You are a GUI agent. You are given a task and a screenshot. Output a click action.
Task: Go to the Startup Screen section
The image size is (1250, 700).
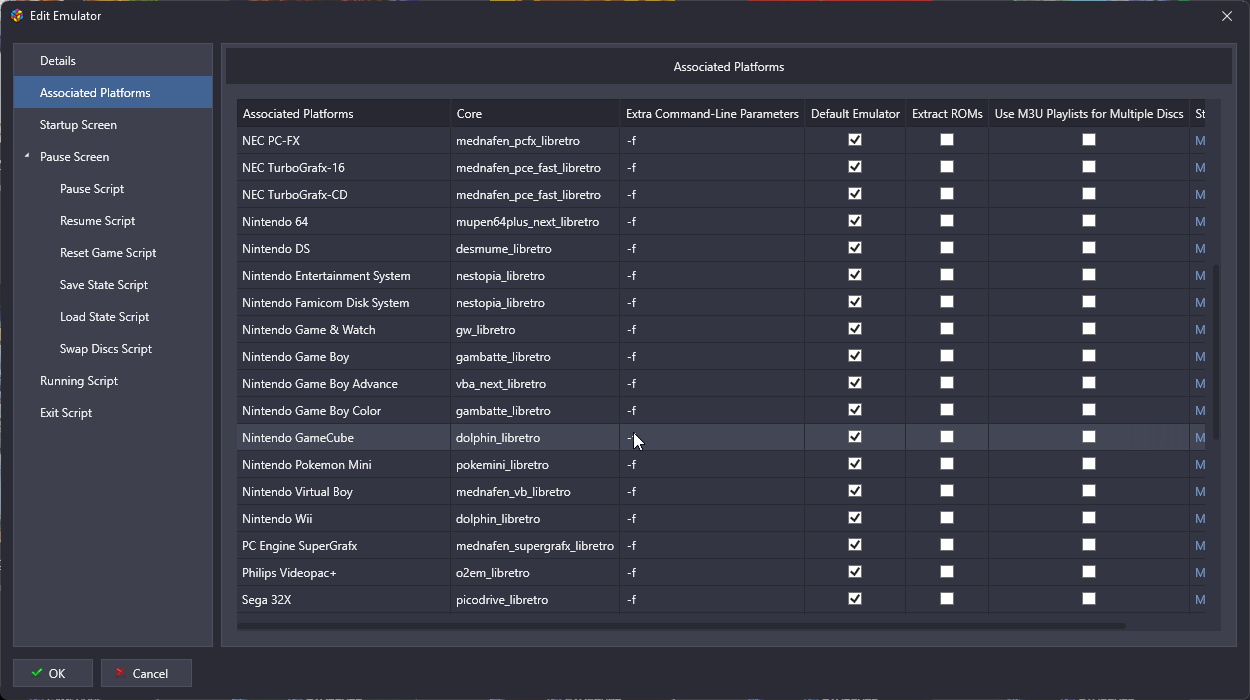[113, 125]
